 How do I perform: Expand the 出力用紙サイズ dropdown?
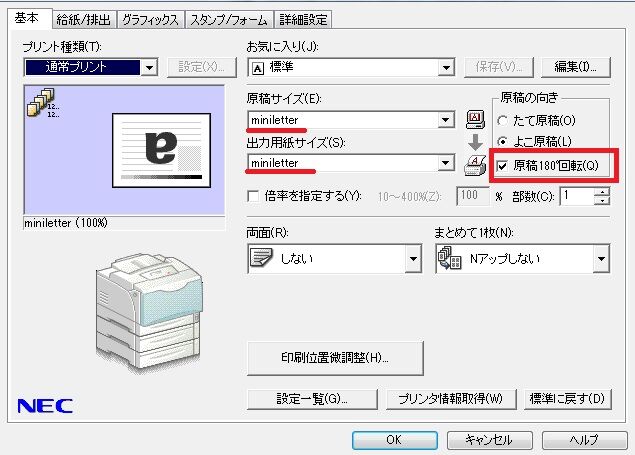pos(445,163)
